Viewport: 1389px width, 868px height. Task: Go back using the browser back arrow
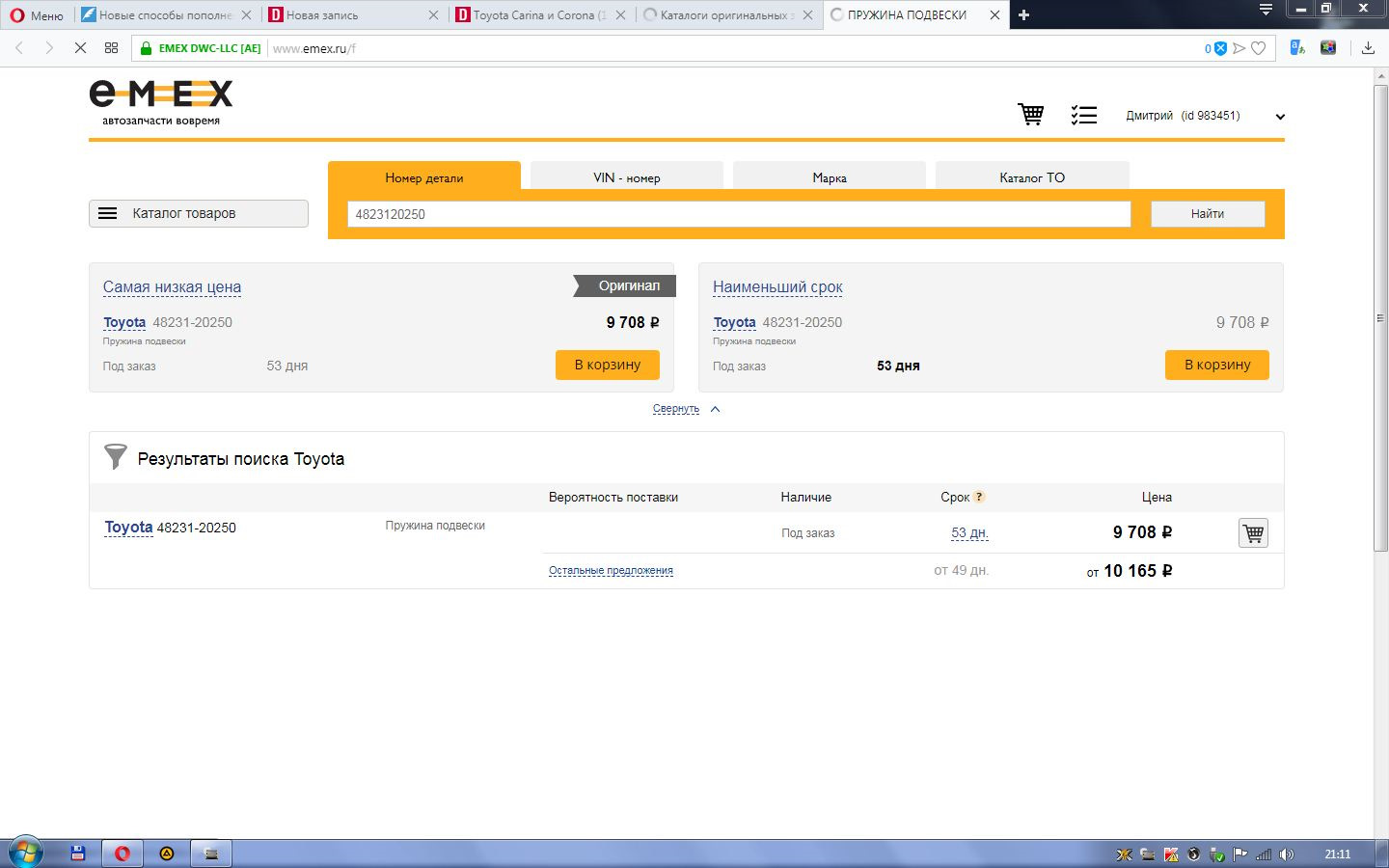19,48
